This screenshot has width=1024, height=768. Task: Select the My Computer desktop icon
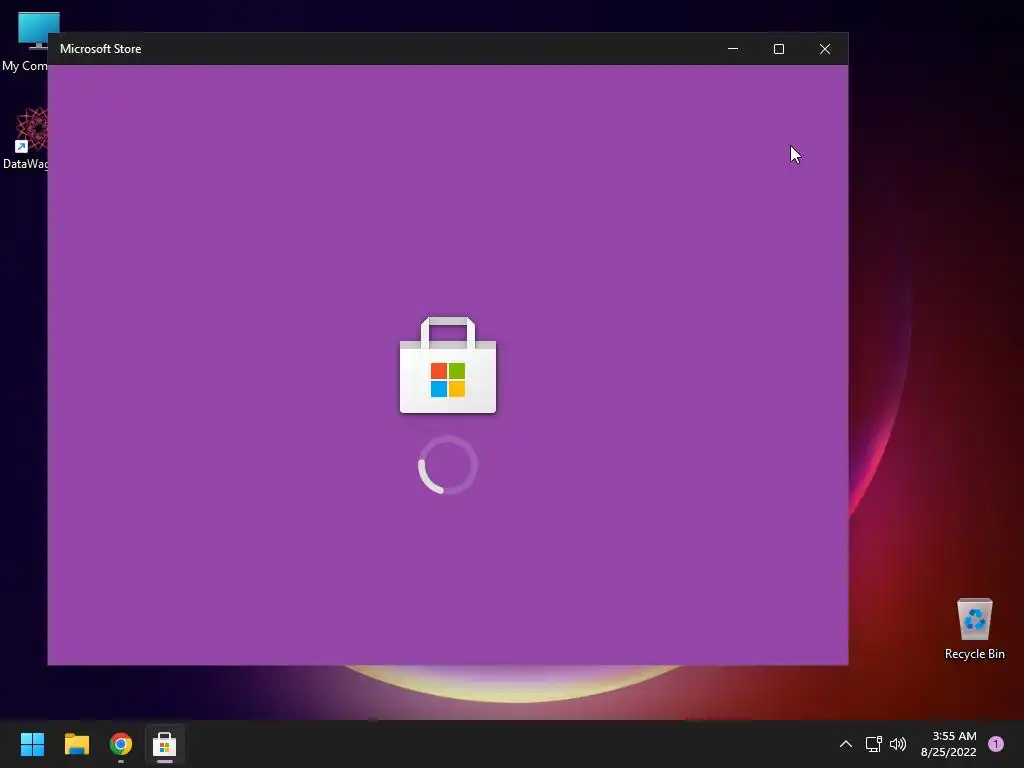click(25, 42)
